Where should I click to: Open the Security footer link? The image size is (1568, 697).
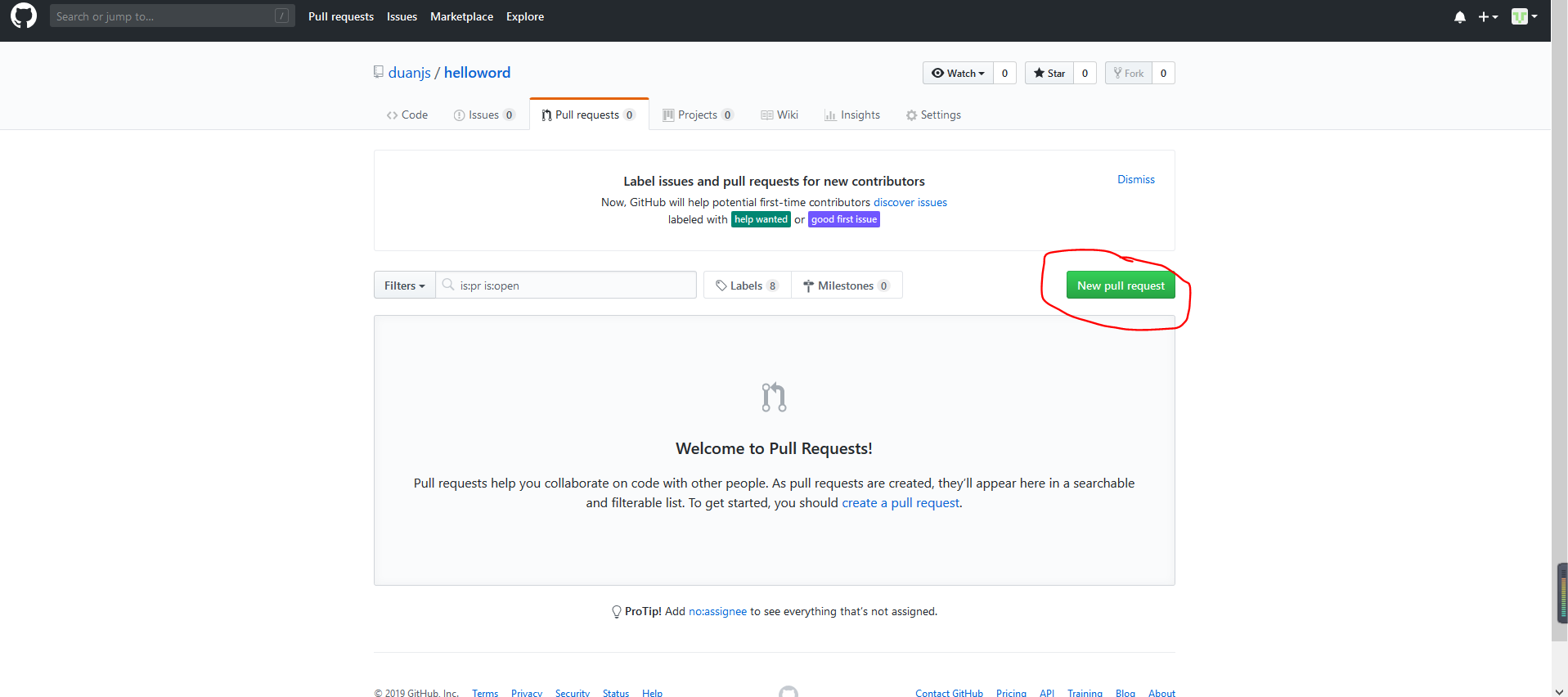573,693
